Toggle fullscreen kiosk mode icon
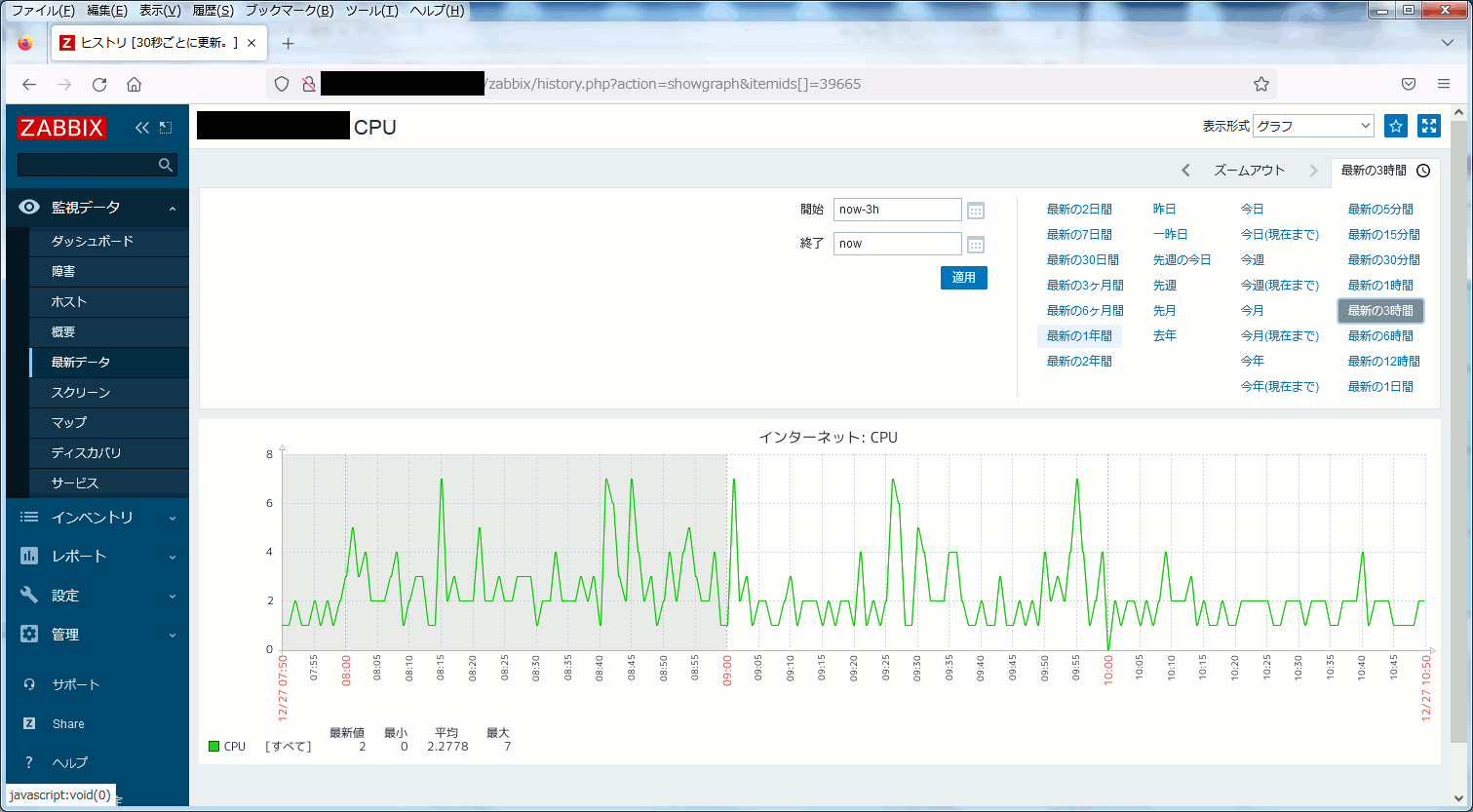Viewport: 1473px width, 812px height. [x=1429, y=126]
